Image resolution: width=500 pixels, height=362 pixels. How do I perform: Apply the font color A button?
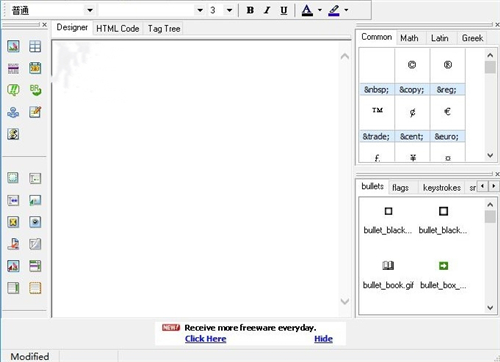tap(307, 10)
